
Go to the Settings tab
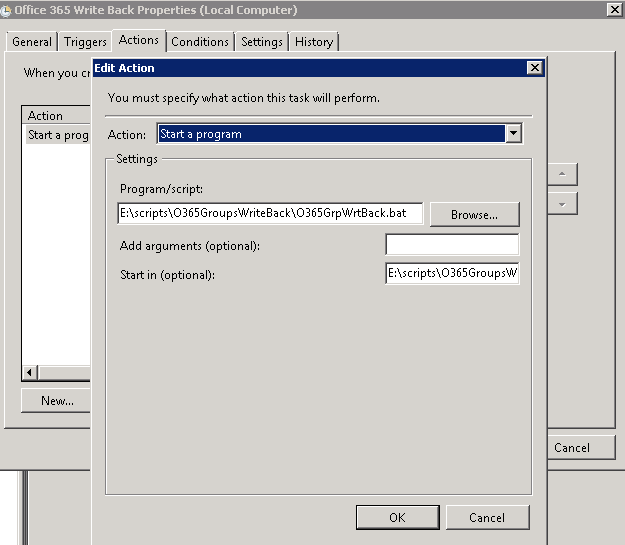(x=261, y=42)
